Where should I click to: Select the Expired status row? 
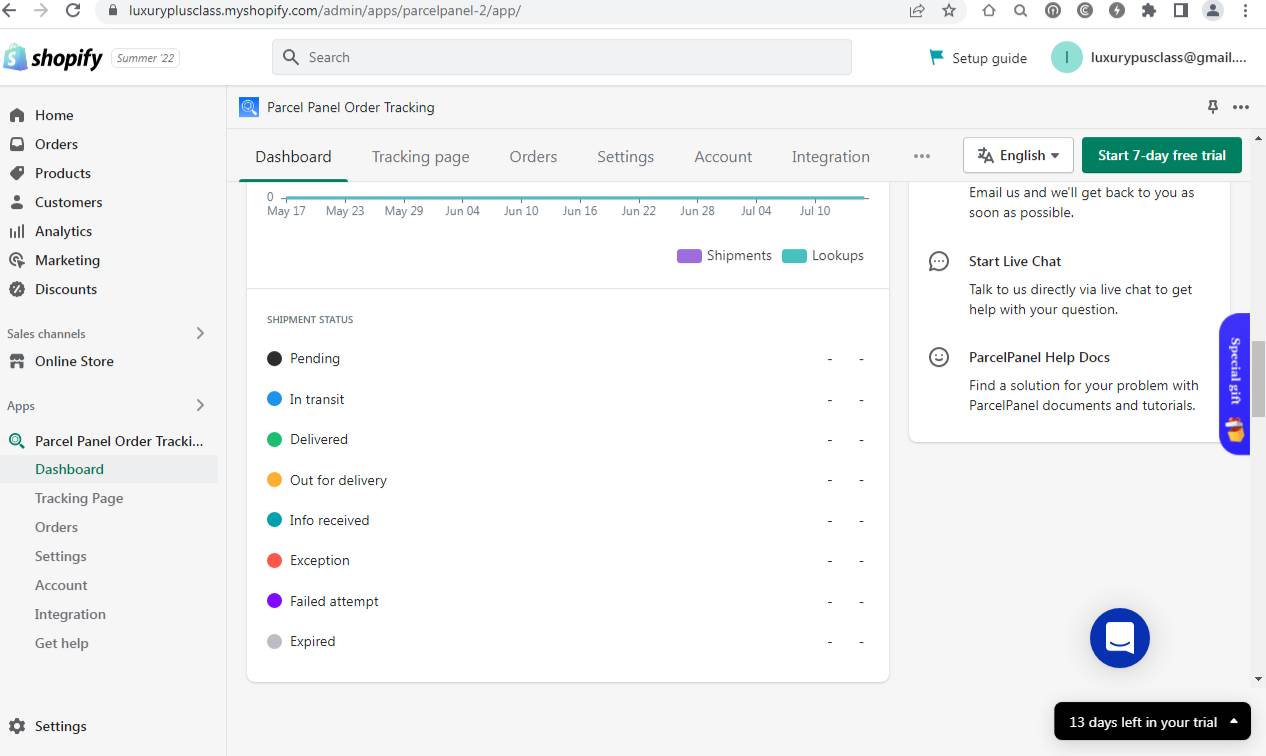(567, 641)
